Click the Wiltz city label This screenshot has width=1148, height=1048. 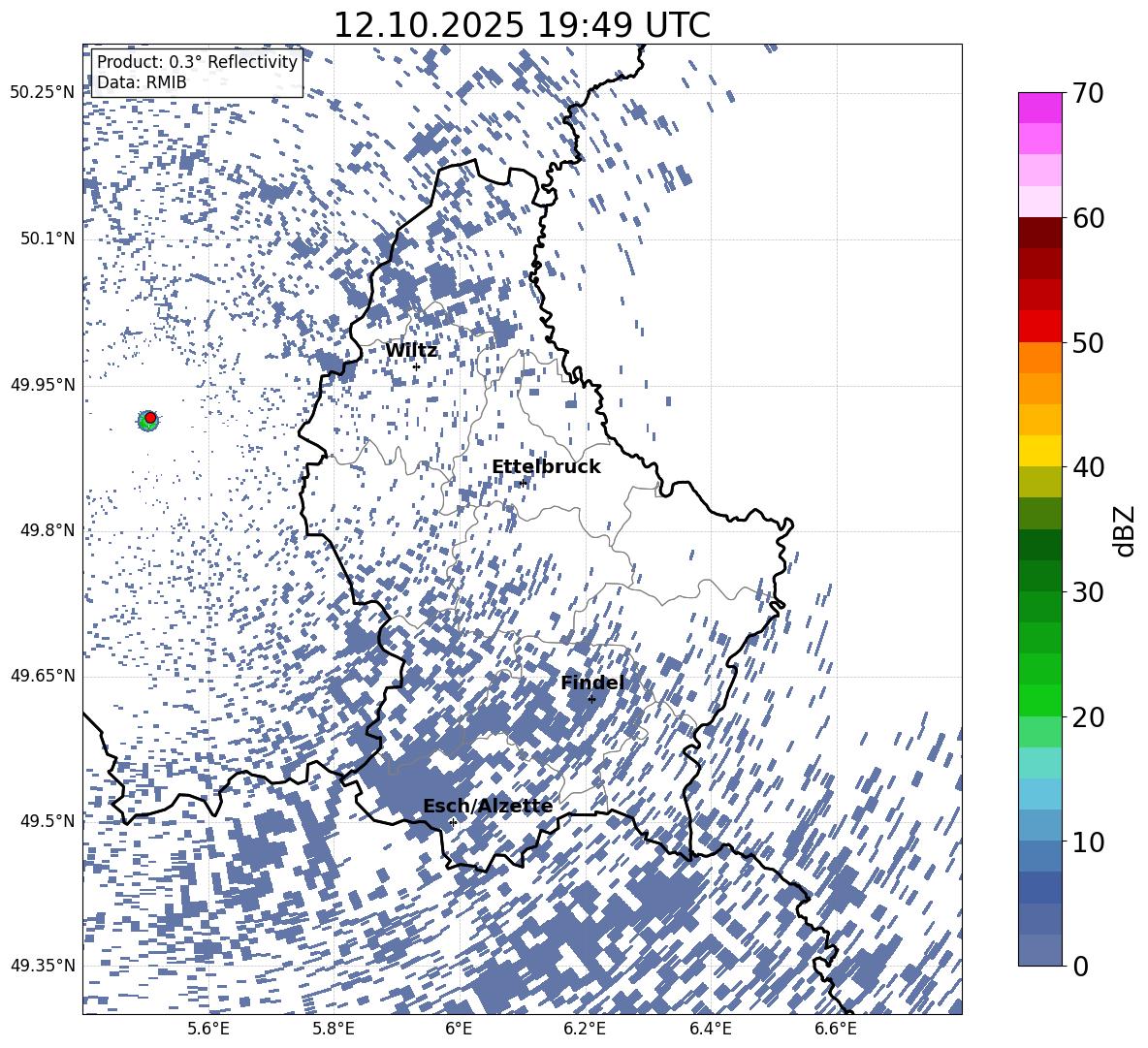(411, 351)
